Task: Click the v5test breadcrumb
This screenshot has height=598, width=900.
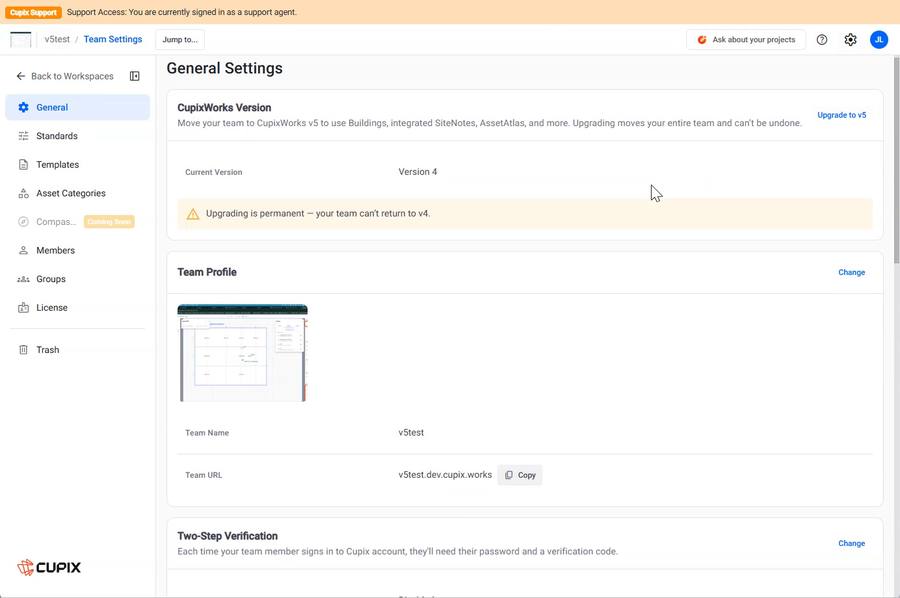Action: [x=57, y=39]
